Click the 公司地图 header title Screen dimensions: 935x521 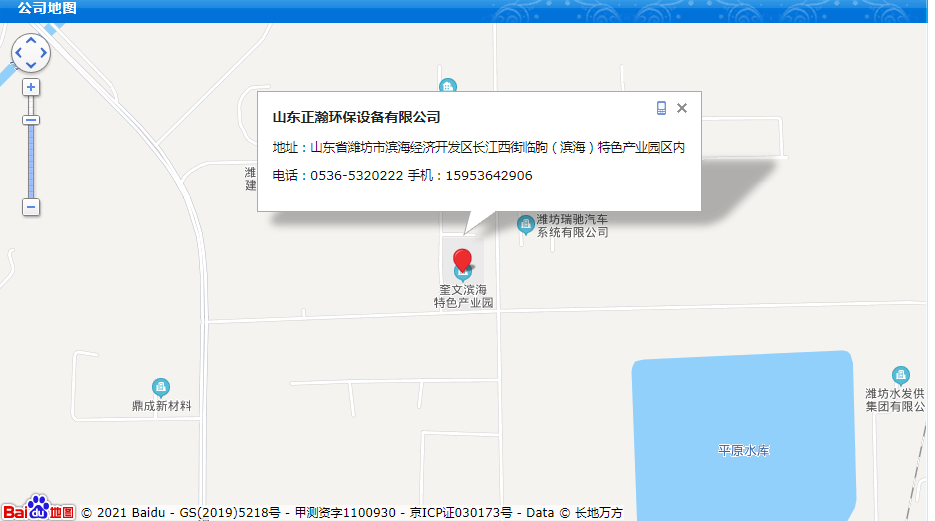47,9
